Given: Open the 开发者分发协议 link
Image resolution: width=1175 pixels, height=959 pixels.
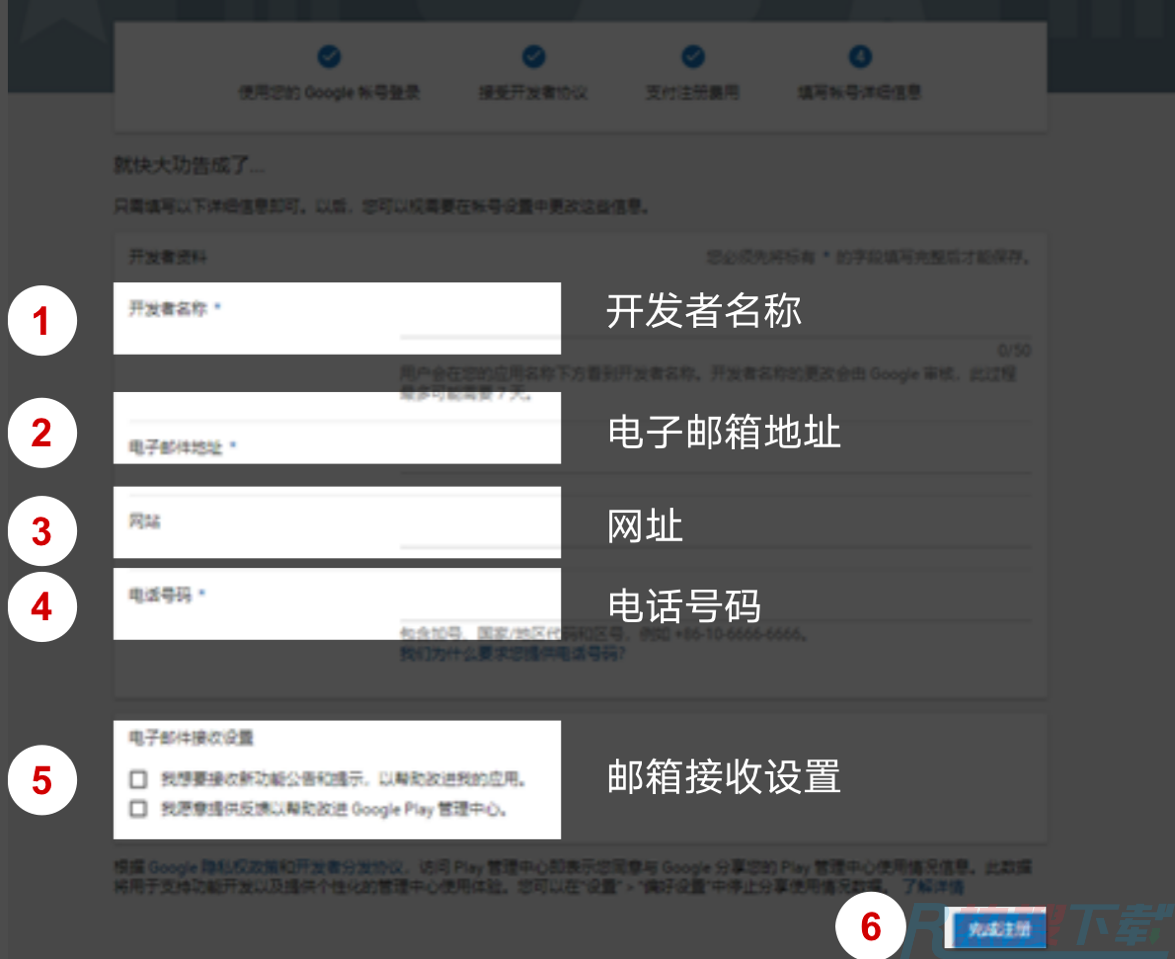Looking at the screenshot, I should [351, 867].
